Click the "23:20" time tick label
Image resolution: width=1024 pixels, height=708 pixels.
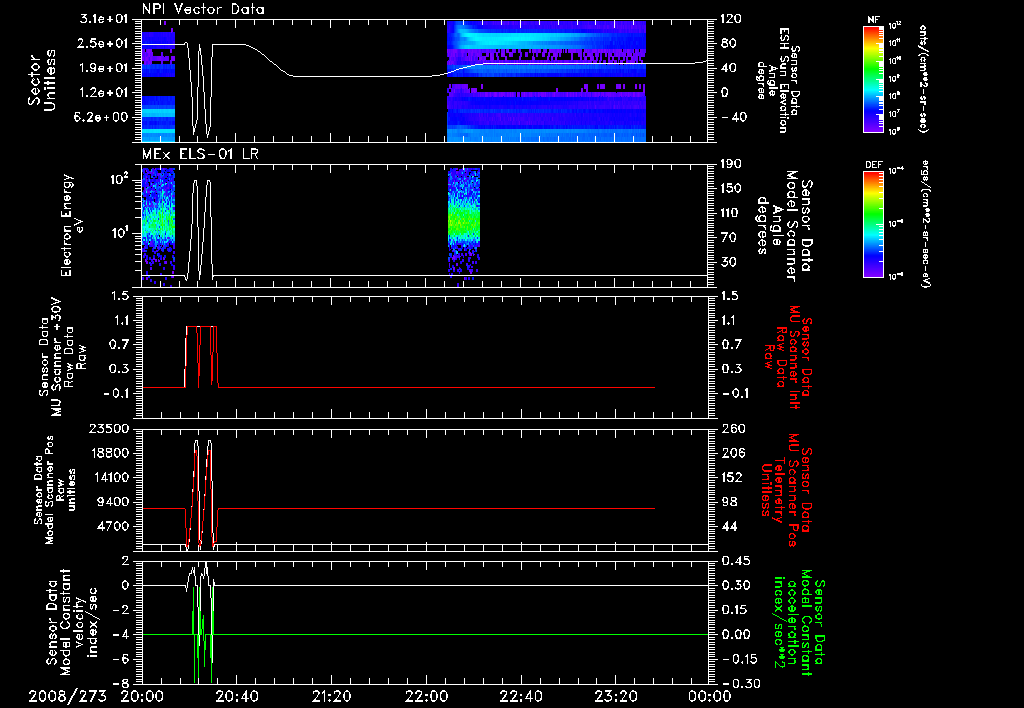coord(615,696)
